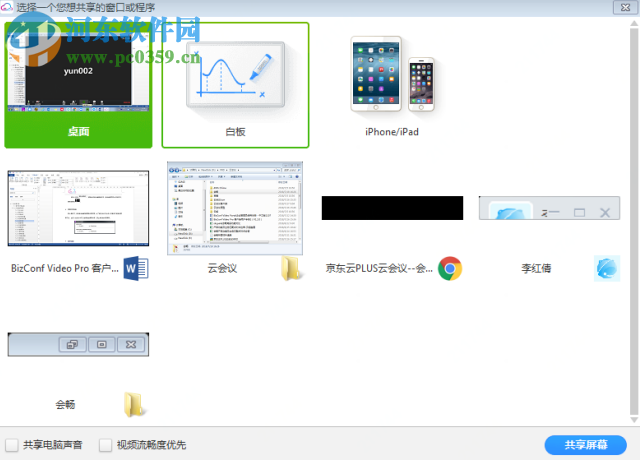Click the 京东云PLUS云会议 window label
643x463 pixels.
[379, 269]
